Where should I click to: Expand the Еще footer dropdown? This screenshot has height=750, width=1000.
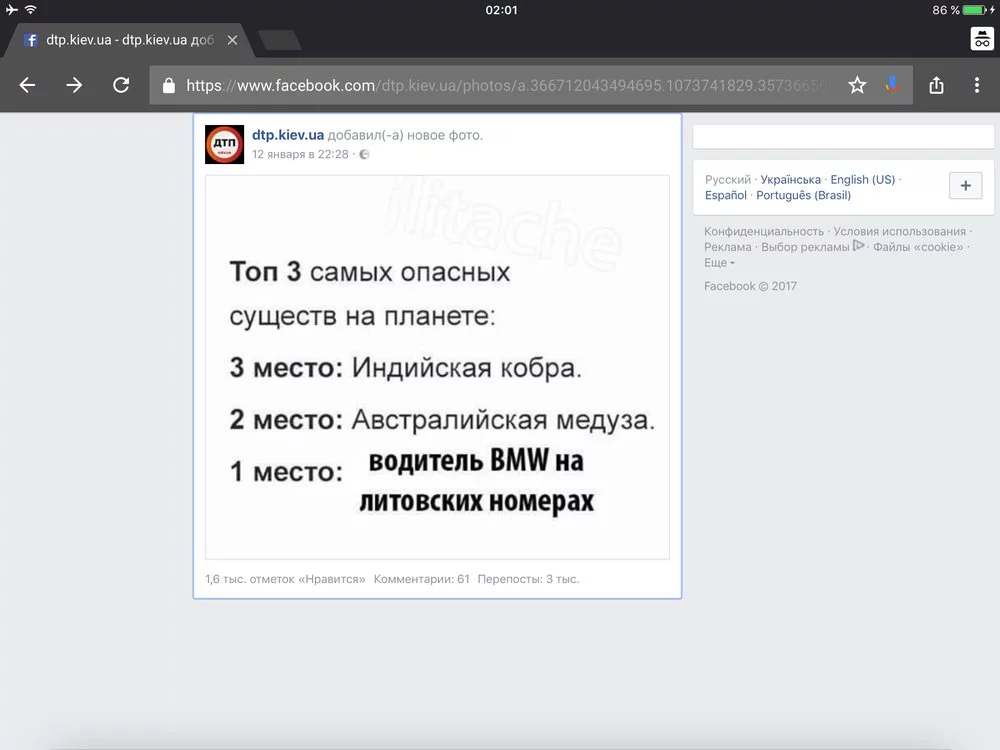[x=719, y=263]
